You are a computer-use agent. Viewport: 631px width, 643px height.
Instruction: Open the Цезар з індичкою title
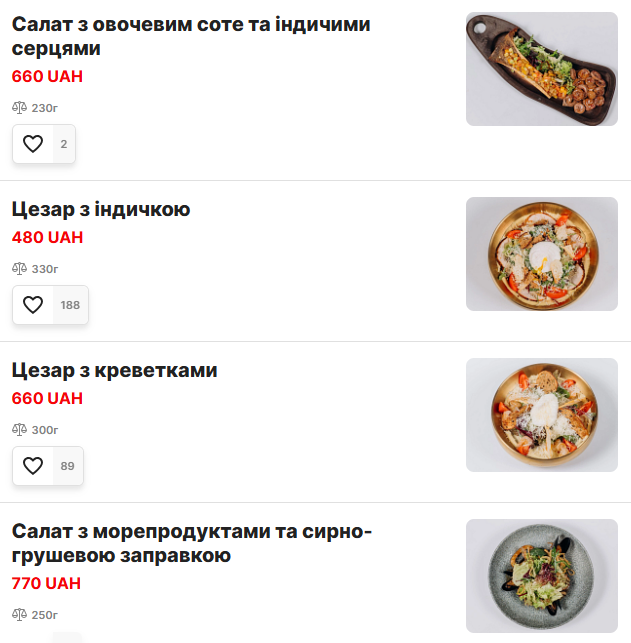pos(101,210)
